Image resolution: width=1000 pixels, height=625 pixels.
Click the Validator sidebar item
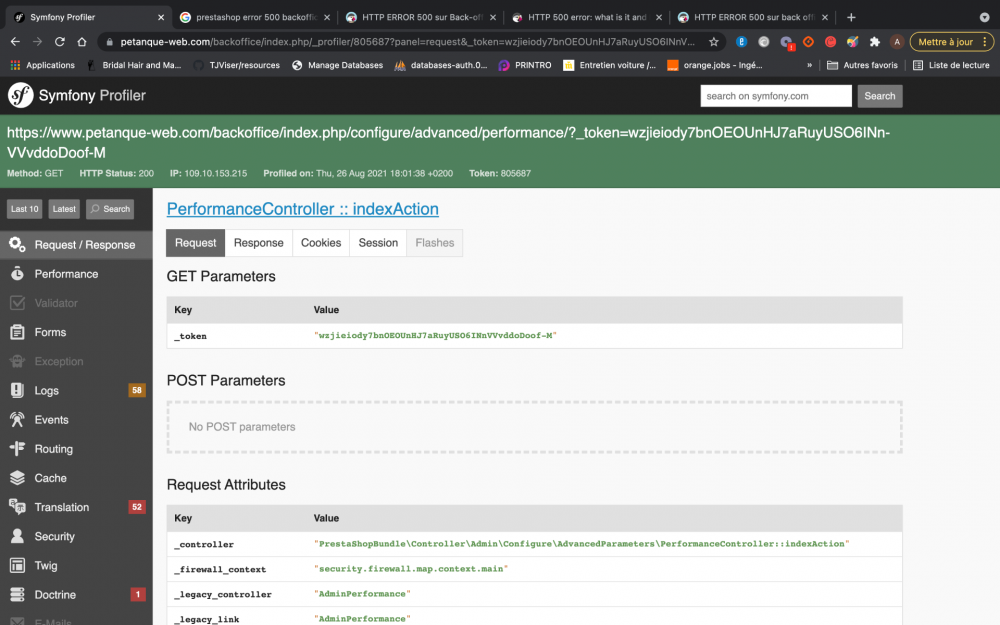point(76,303)
